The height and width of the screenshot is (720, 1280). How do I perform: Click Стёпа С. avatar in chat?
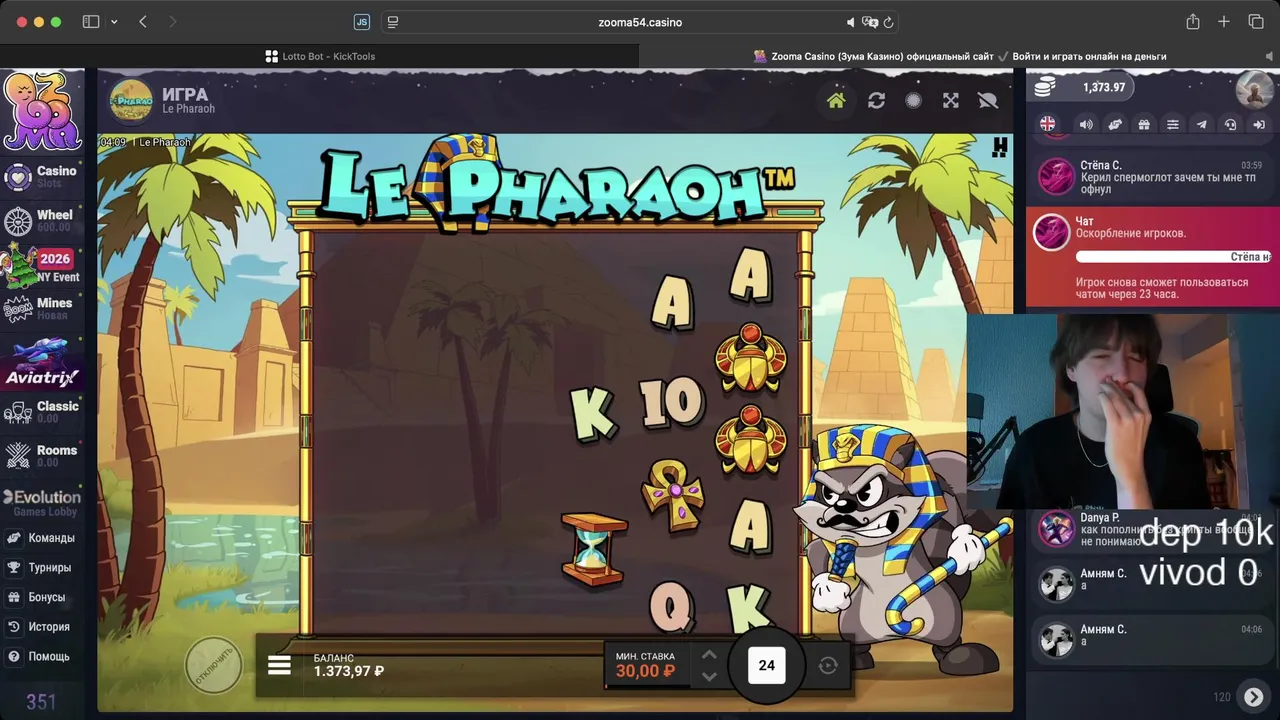[x=1055, y=176]
